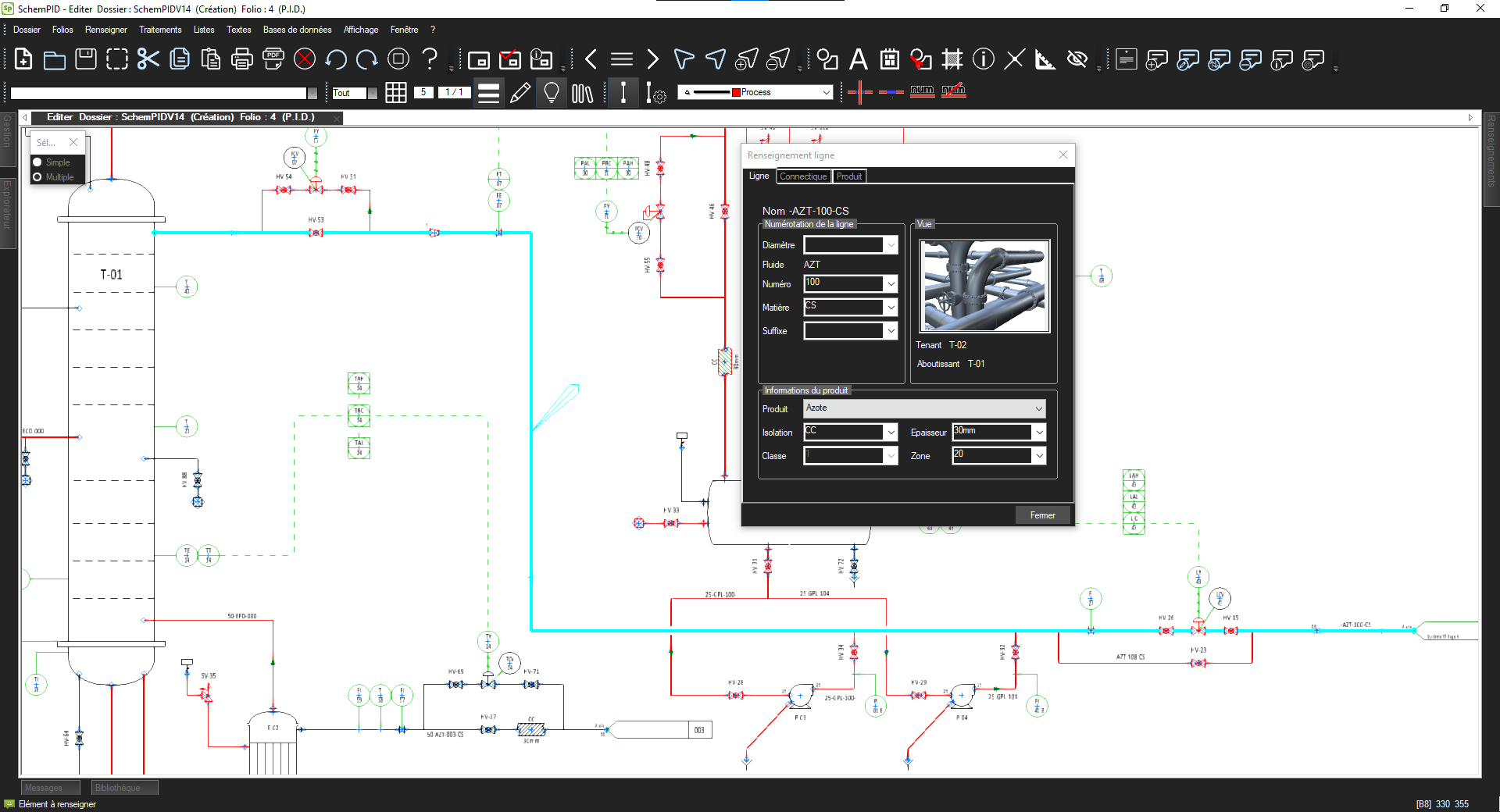Click the edit comment bubble with pencil icon

[x=1188, y=59]
